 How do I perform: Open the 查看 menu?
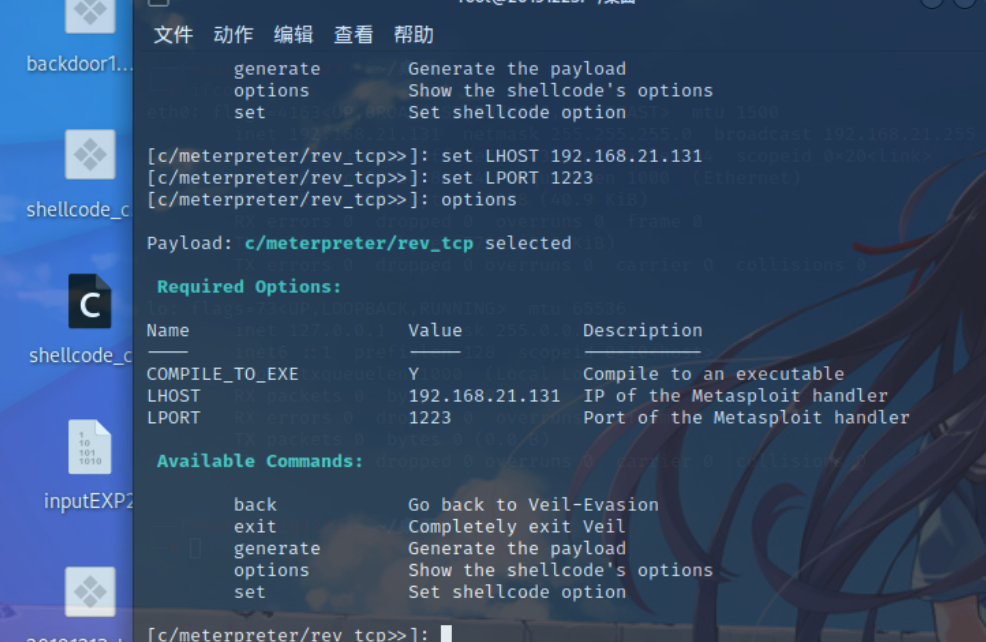pos(353,35)
